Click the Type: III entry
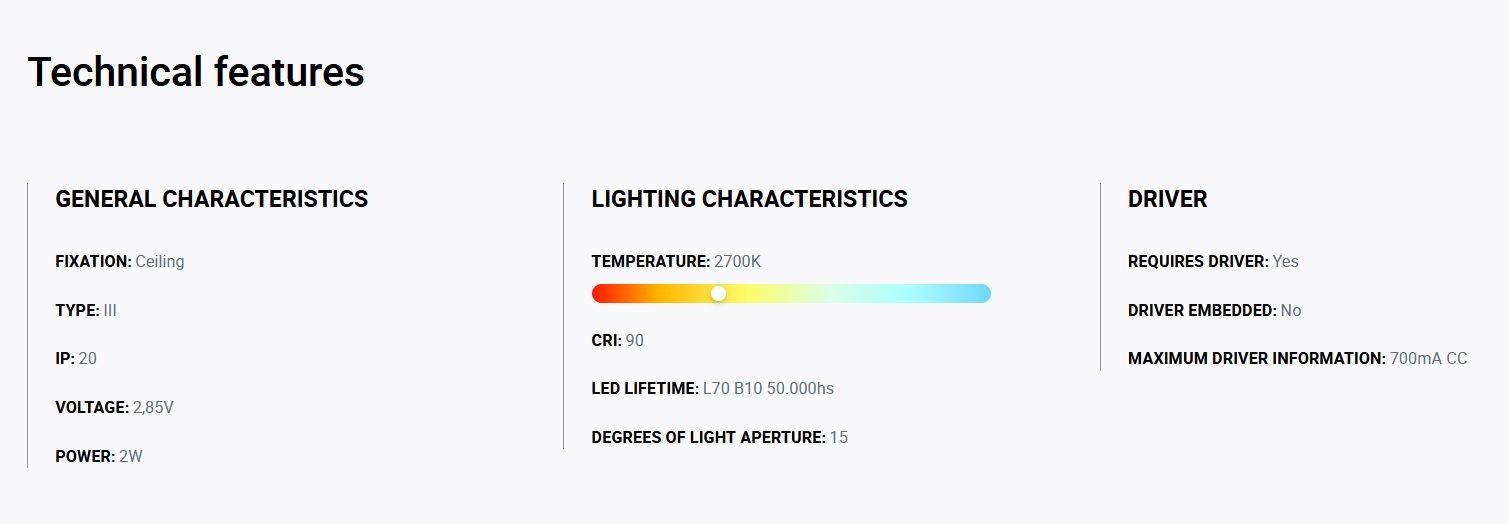 (x=86, y=310)
